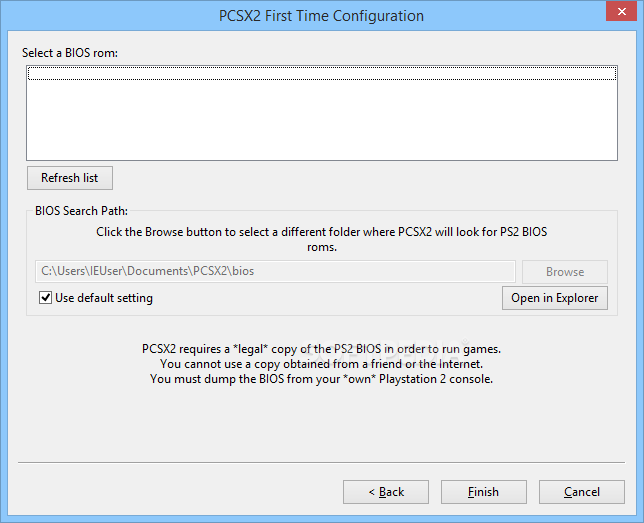This screenshot has height=523, width=644.
Task: Uncheck the Use default setting checkbox
Action: tap(45, 298)
